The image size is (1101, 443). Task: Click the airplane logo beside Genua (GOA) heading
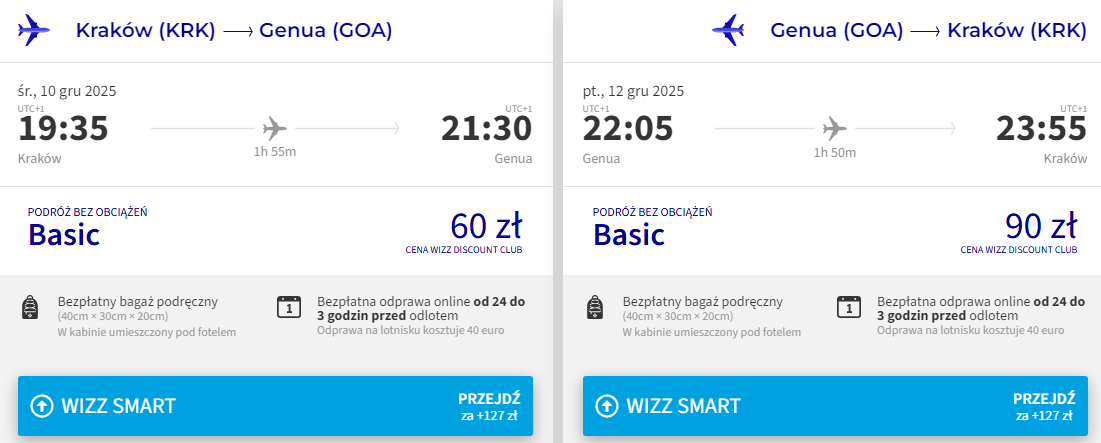pos(729,30)
